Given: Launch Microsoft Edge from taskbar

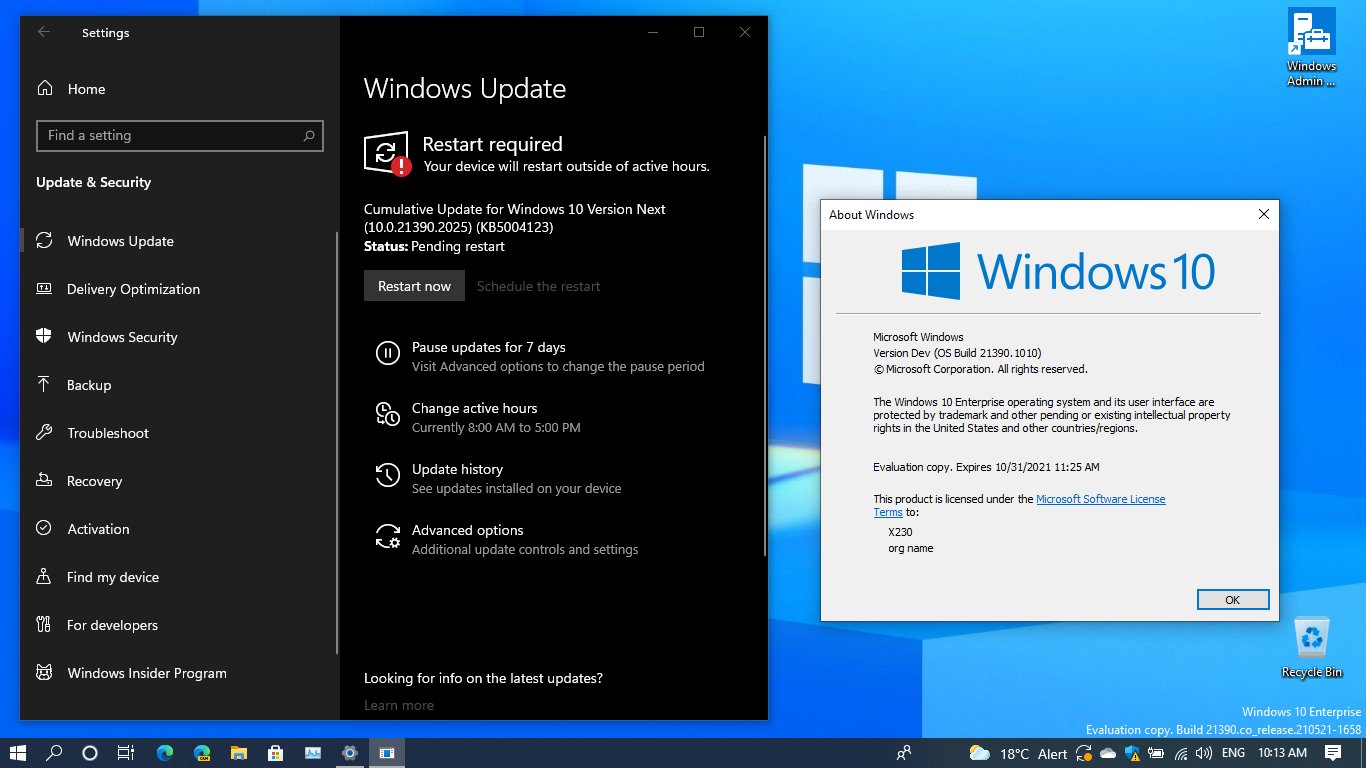Looking at the screenshot, I should pos(165,753).
